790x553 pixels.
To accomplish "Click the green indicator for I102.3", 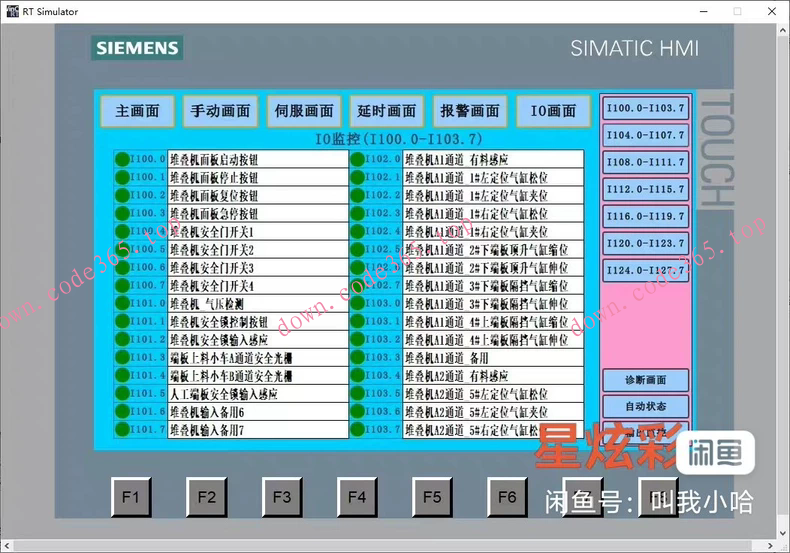I will tap(358, 214).
